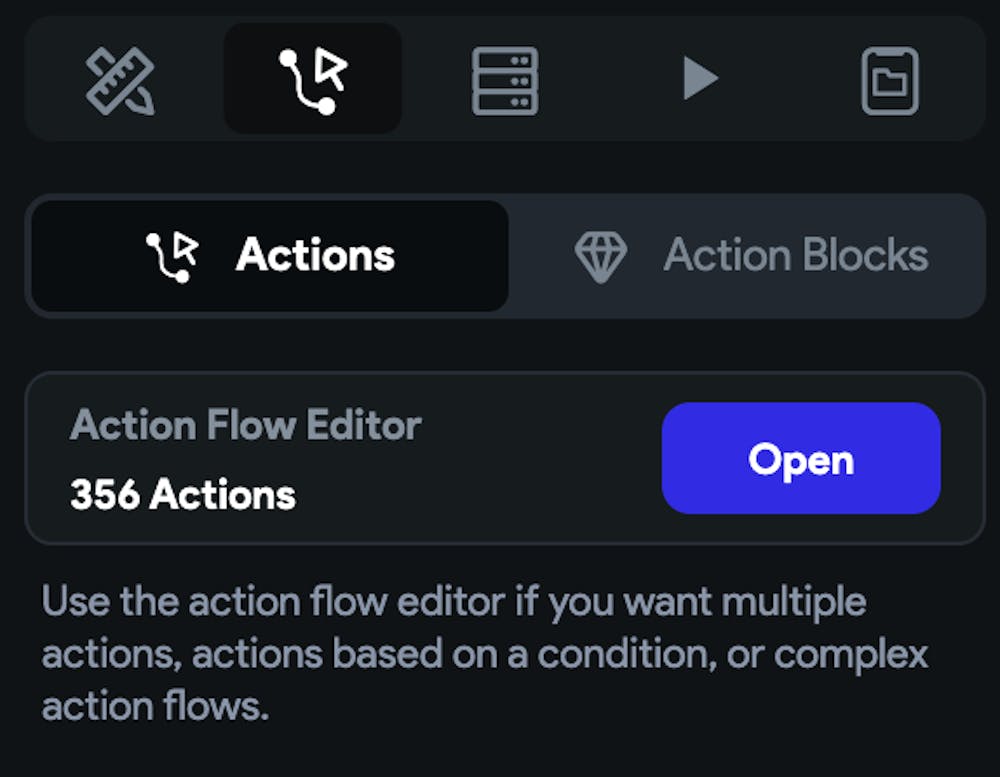
Task: Open the Backend Query server-stack icon
Action: point(505,79)
